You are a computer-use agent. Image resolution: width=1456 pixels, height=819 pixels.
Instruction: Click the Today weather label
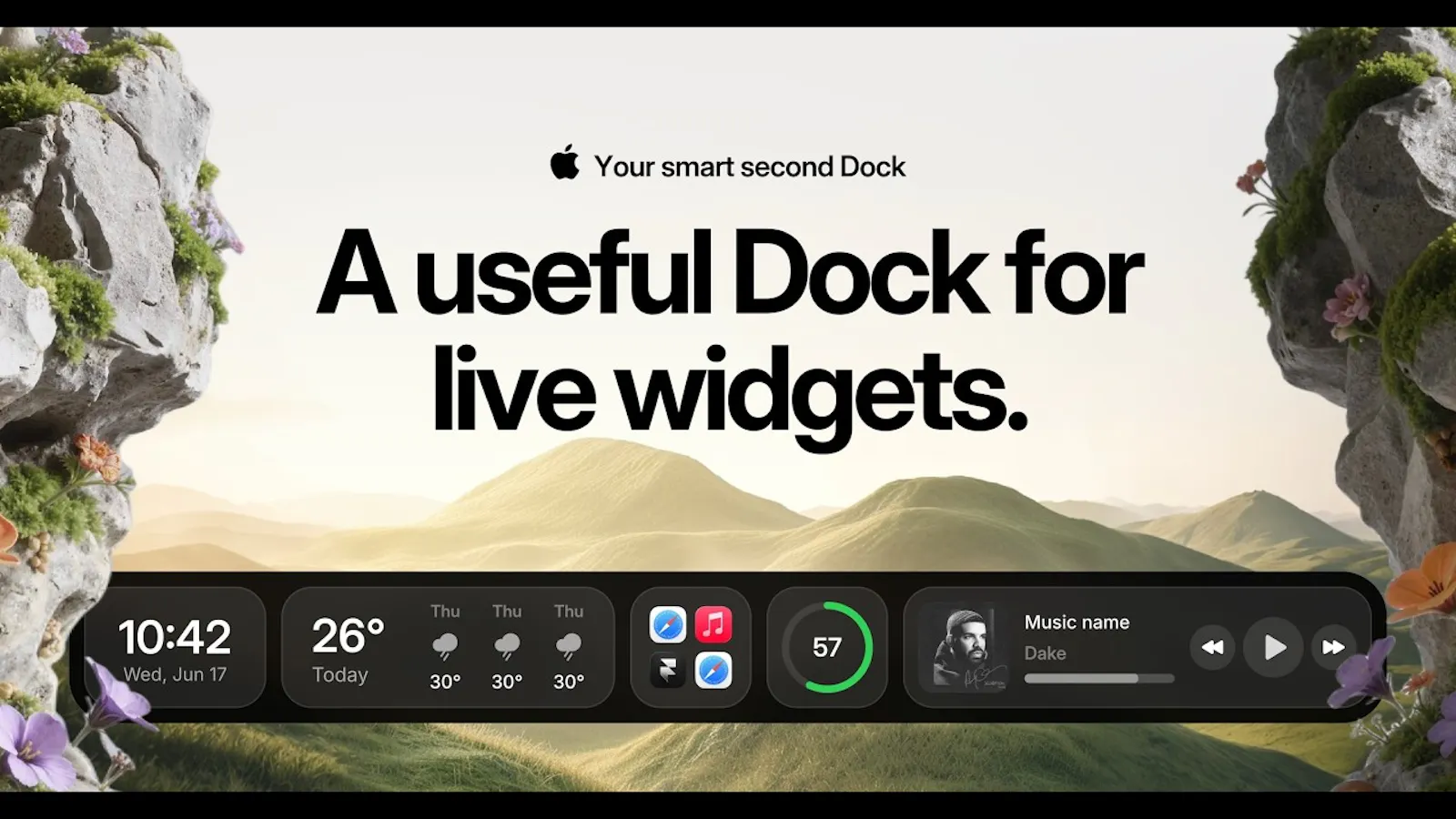[340, 675]
